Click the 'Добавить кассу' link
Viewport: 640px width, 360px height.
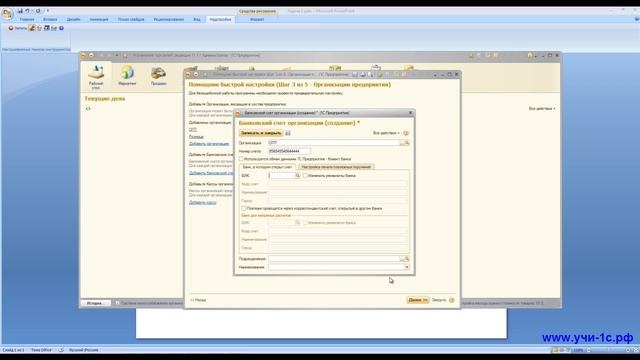(202, 202)
